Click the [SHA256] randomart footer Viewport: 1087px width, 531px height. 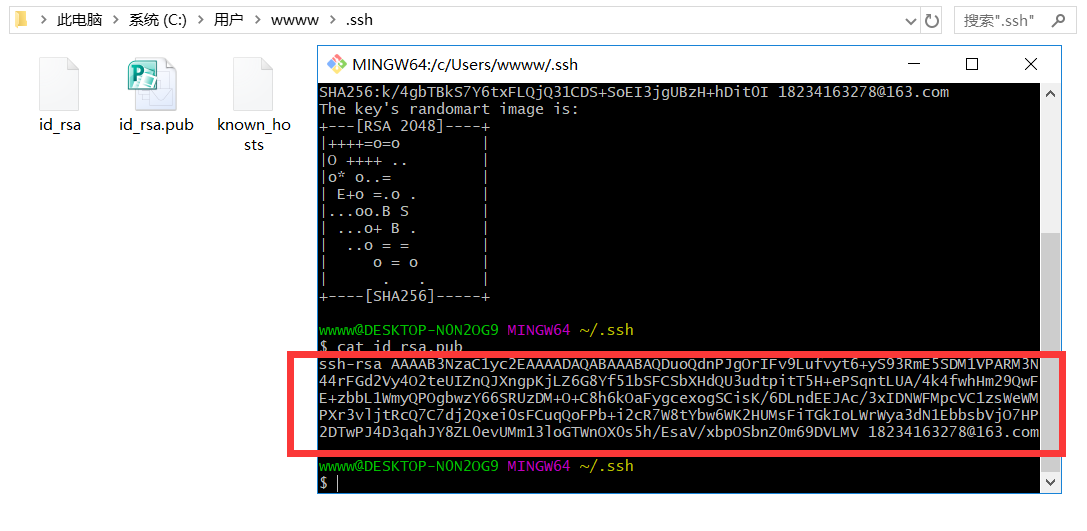click(x=406, y=297)
